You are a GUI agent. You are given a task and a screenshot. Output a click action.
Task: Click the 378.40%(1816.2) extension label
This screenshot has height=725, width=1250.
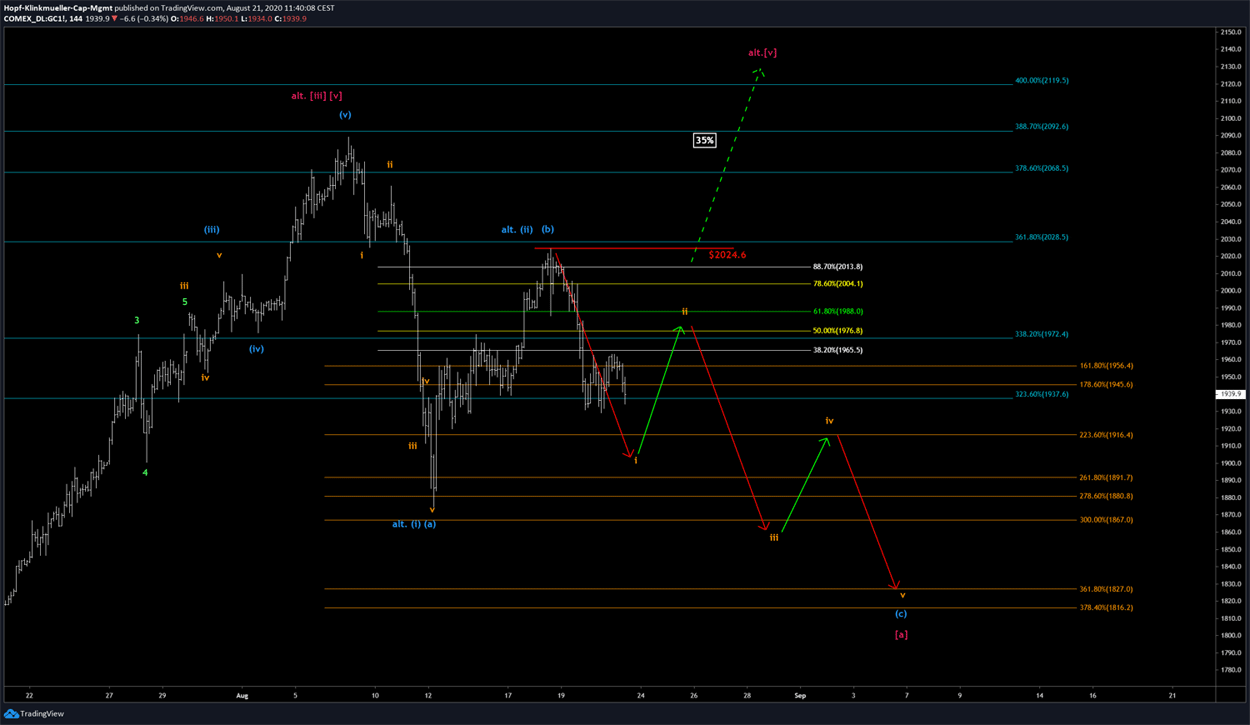coord(1106,608)
